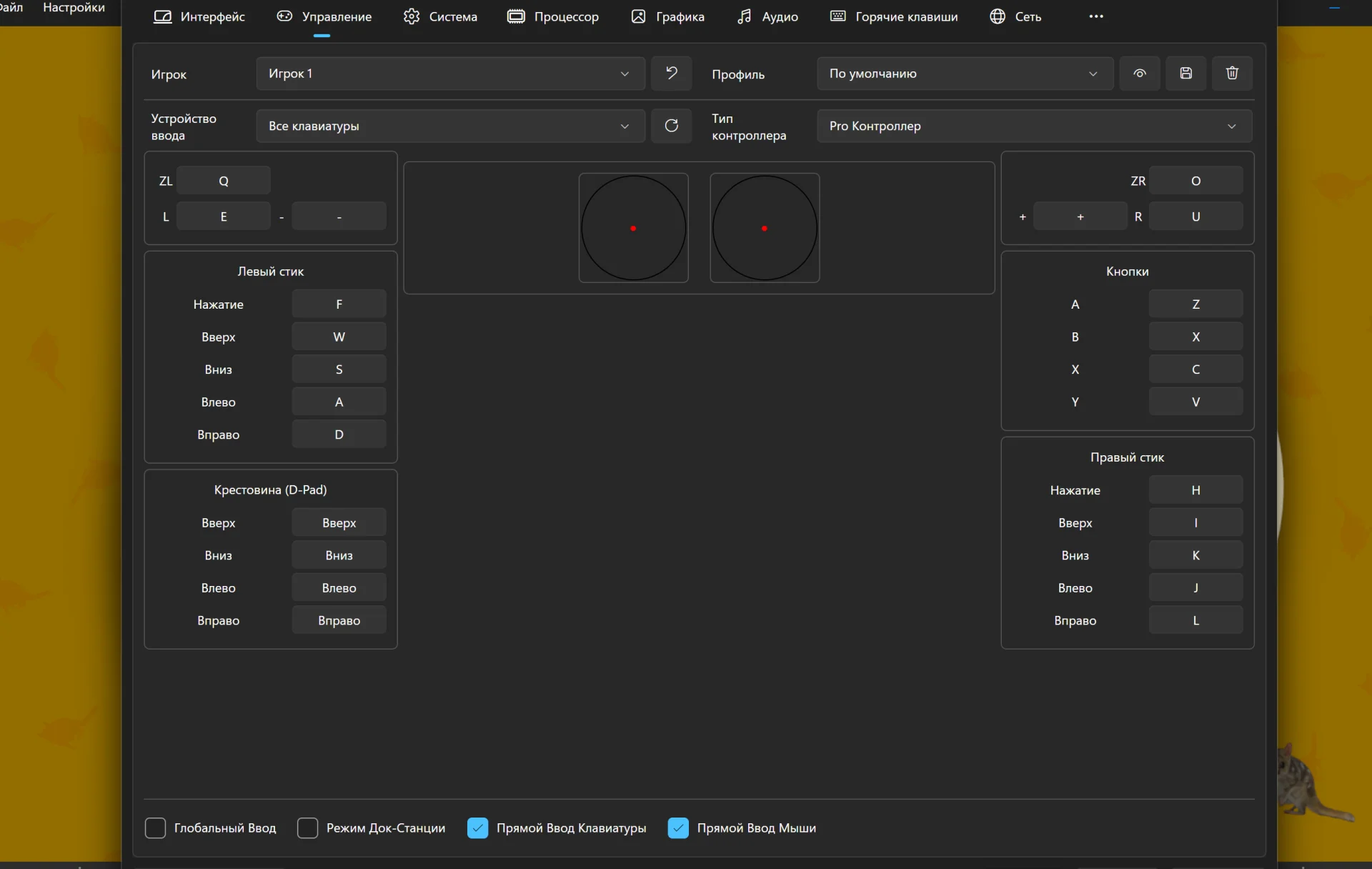Open the three-dots overflow menu
The image size is (1372, 869).
tap(1096, 16)
